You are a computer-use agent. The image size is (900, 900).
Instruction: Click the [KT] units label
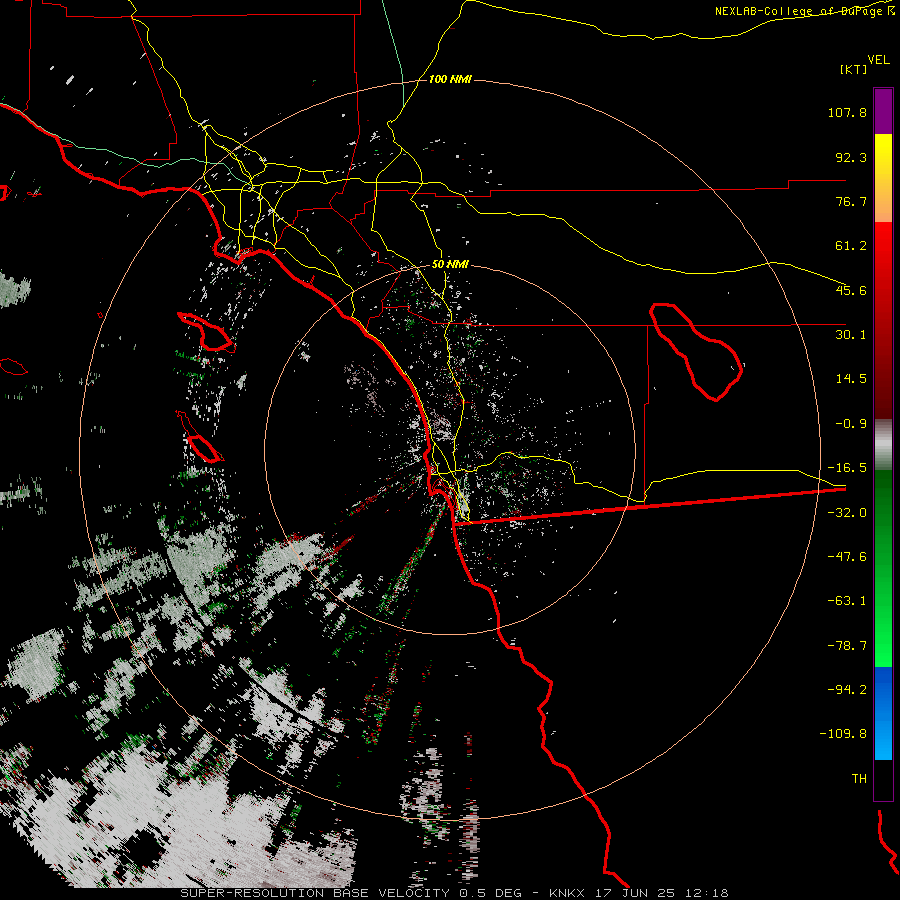[854, 69]
